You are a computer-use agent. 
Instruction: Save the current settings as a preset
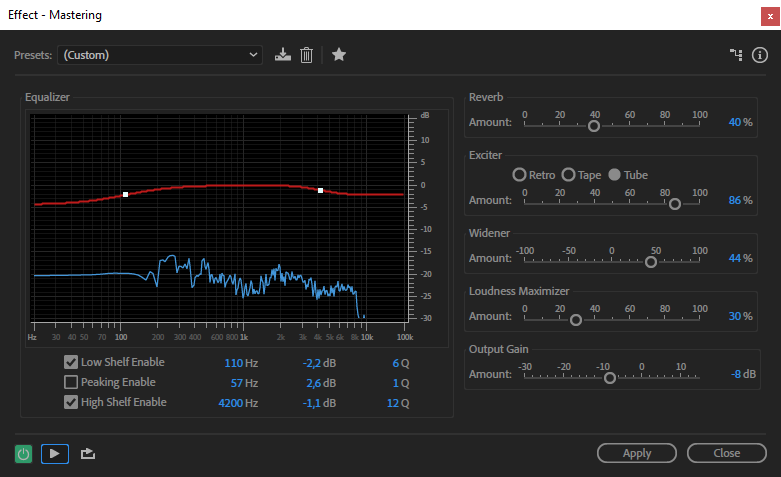tap(283, 55)
